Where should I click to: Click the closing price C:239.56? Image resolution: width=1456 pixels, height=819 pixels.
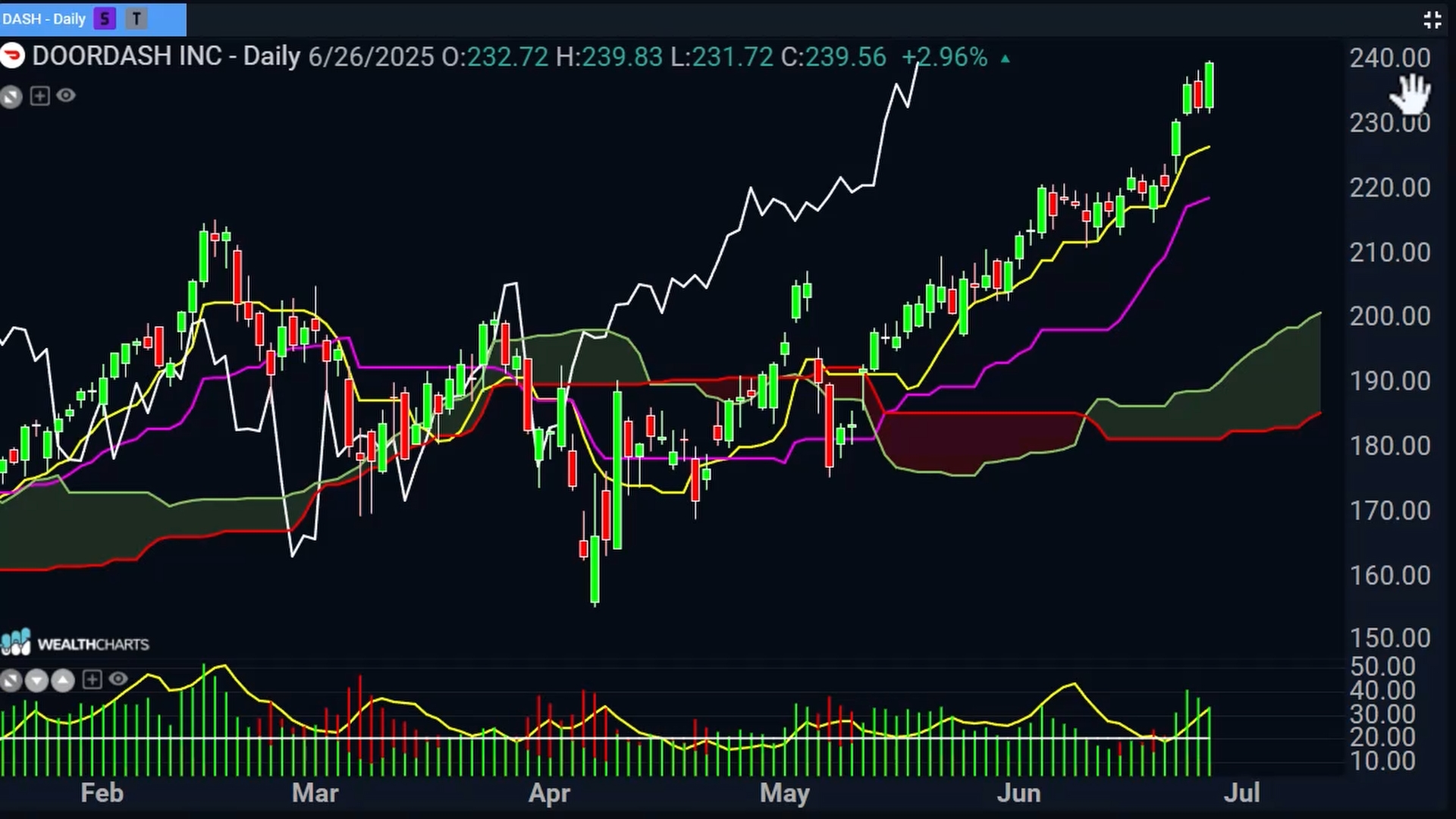(x=833, y=57)
